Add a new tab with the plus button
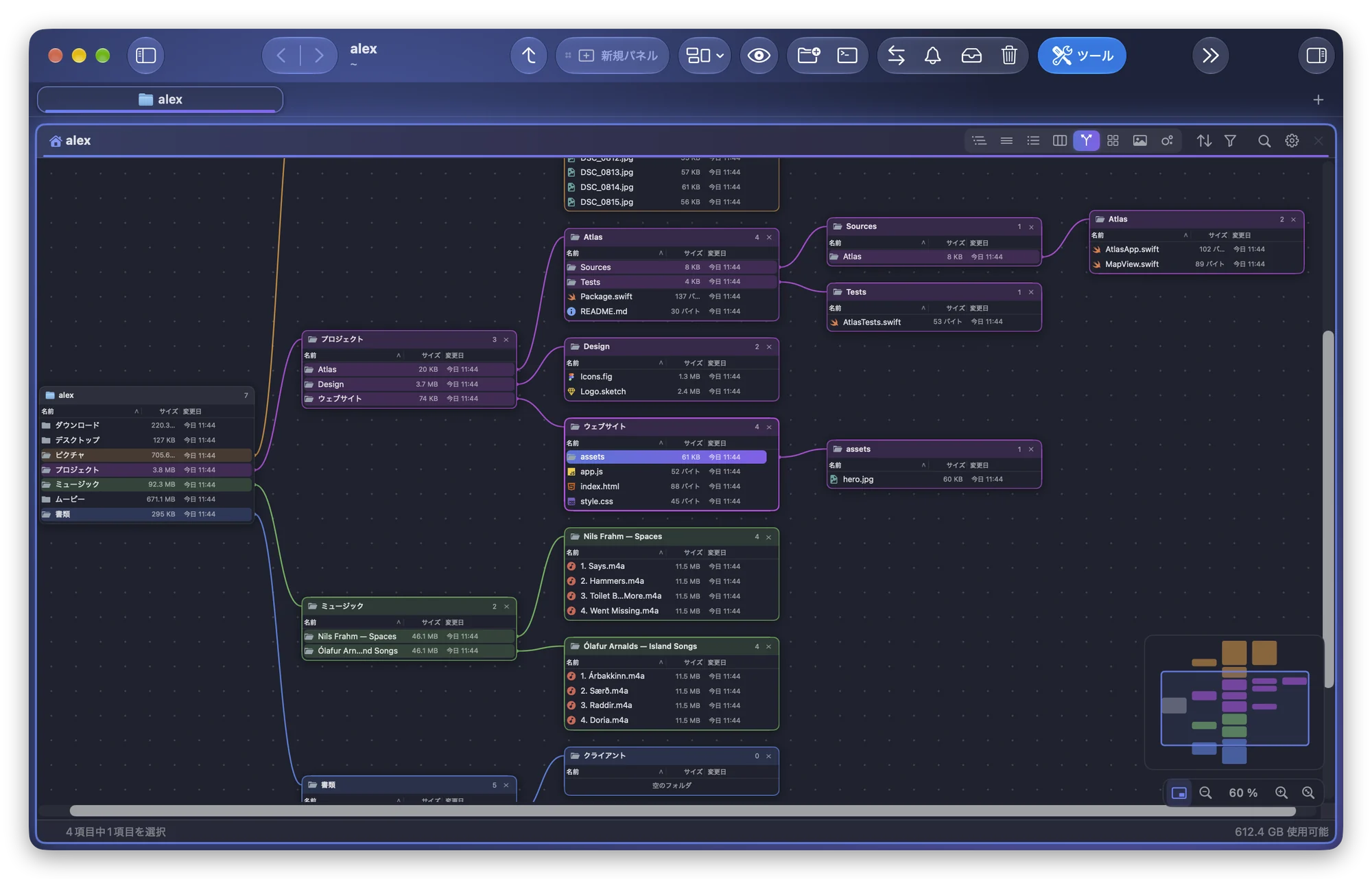 point(1318,100)
